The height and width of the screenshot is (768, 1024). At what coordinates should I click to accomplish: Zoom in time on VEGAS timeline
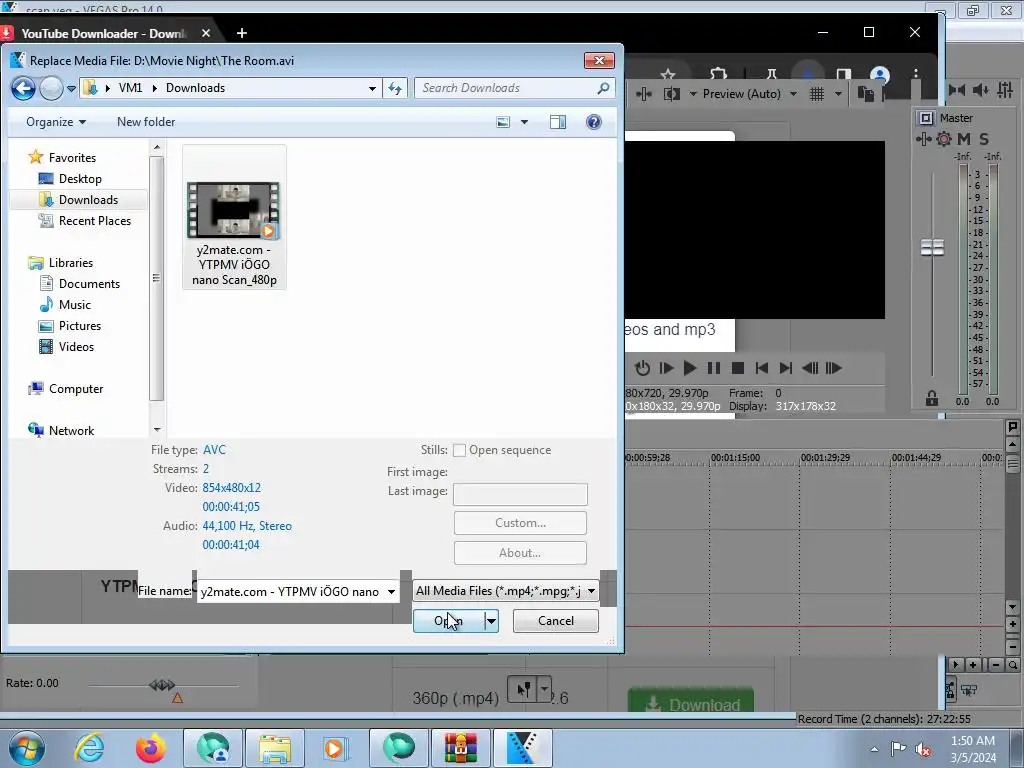972,665
